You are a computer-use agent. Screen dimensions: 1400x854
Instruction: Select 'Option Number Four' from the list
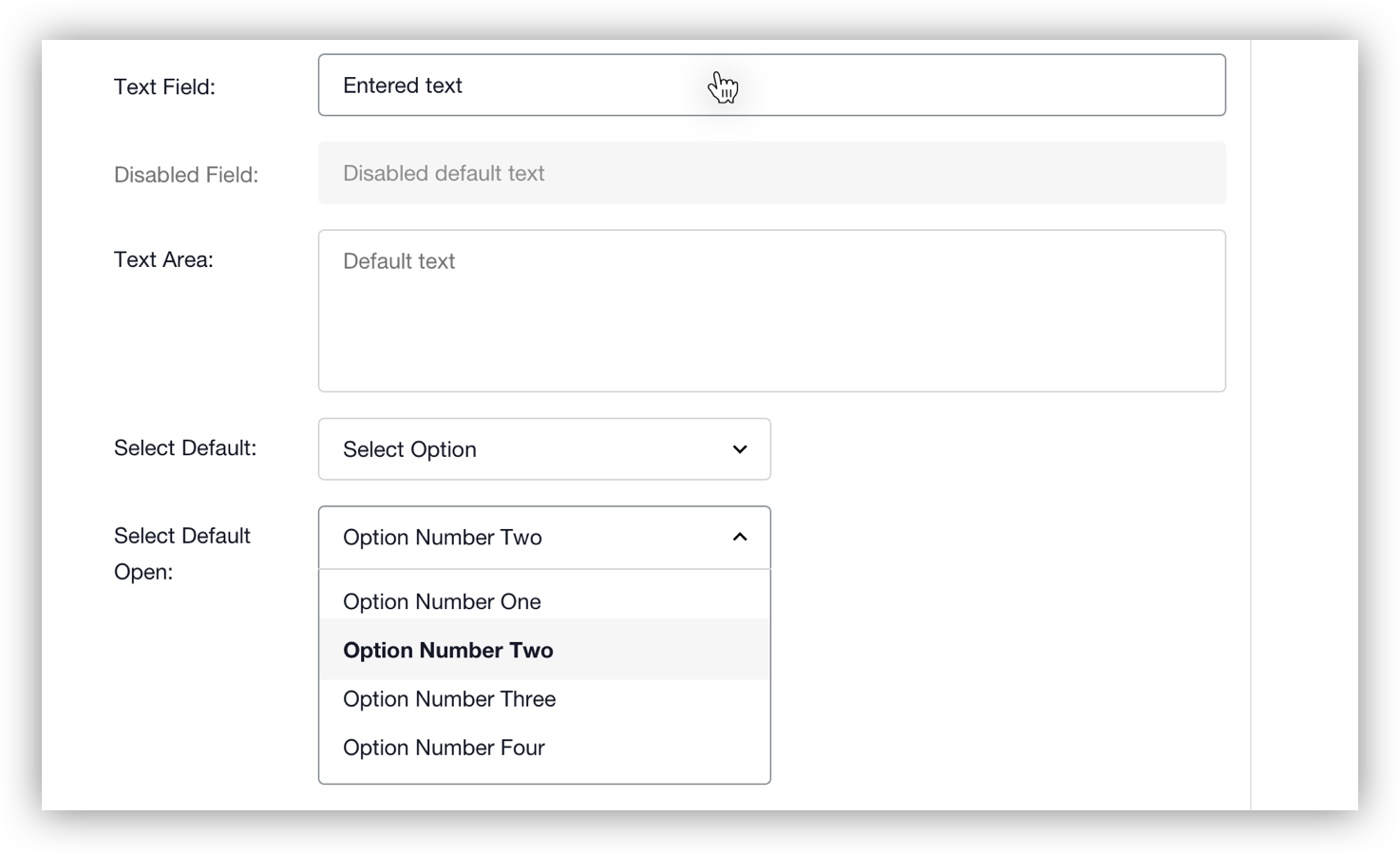click(444, 748)
